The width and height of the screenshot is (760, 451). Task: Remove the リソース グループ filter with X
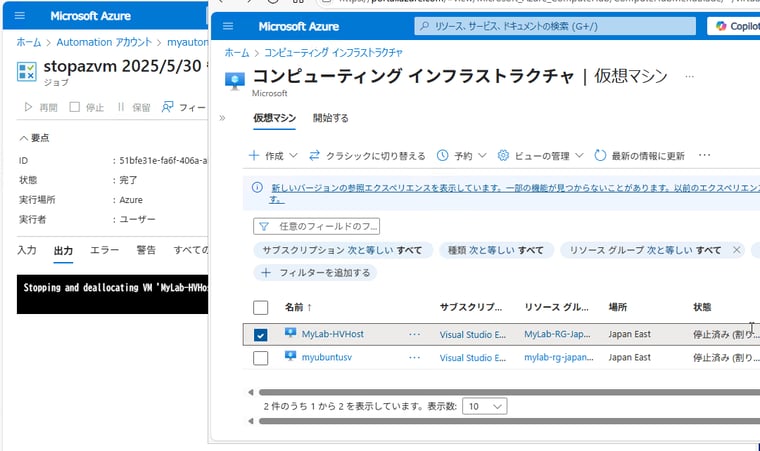point(737,250)
